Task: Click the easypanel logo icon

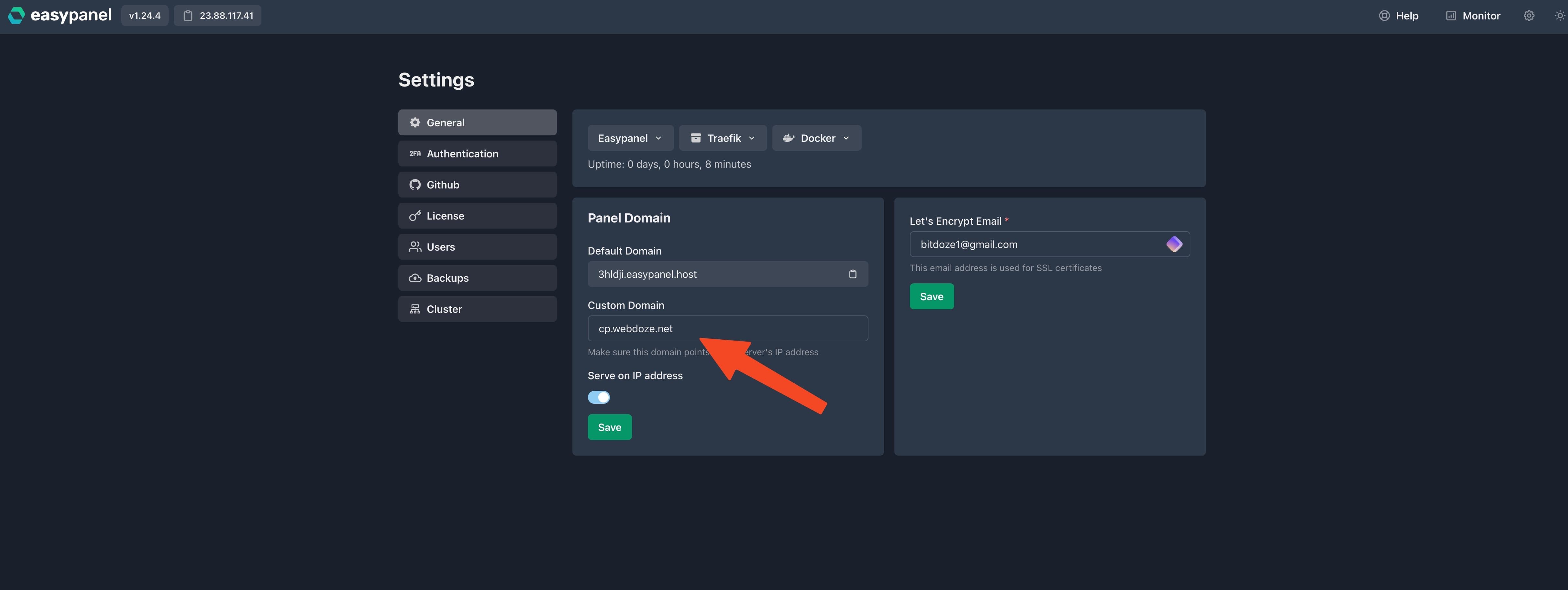Action: (x=17, y=15)
